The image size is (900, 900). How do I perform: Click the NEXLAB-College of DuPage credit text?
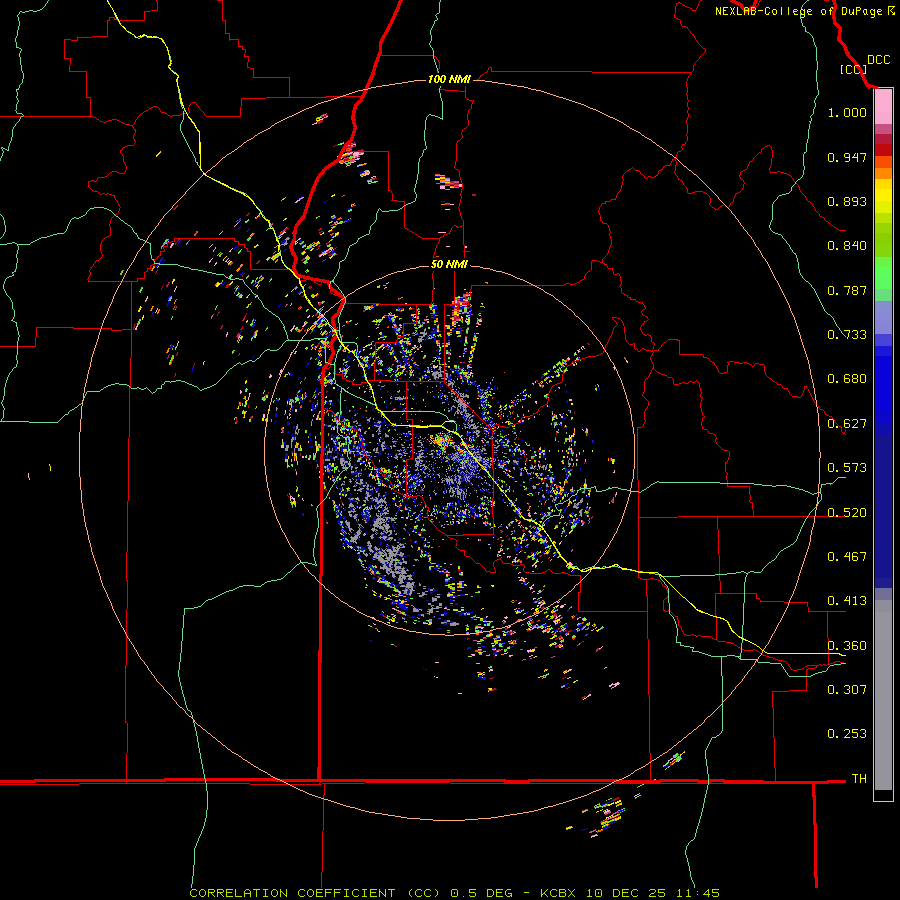[x=798, y=11]
